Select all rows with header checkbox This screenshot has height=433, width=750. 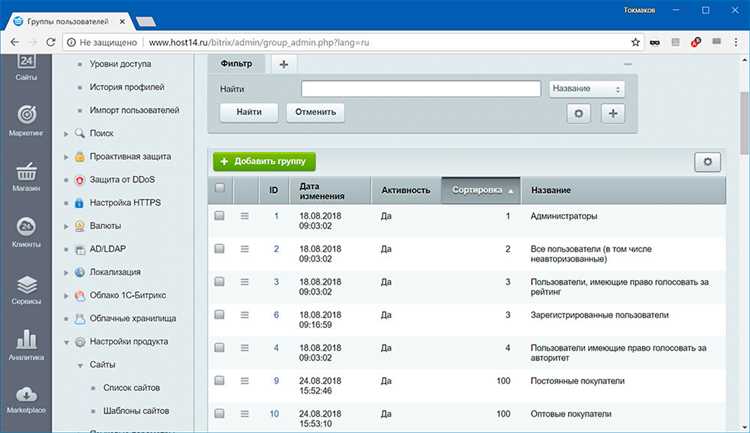point(220,188)
